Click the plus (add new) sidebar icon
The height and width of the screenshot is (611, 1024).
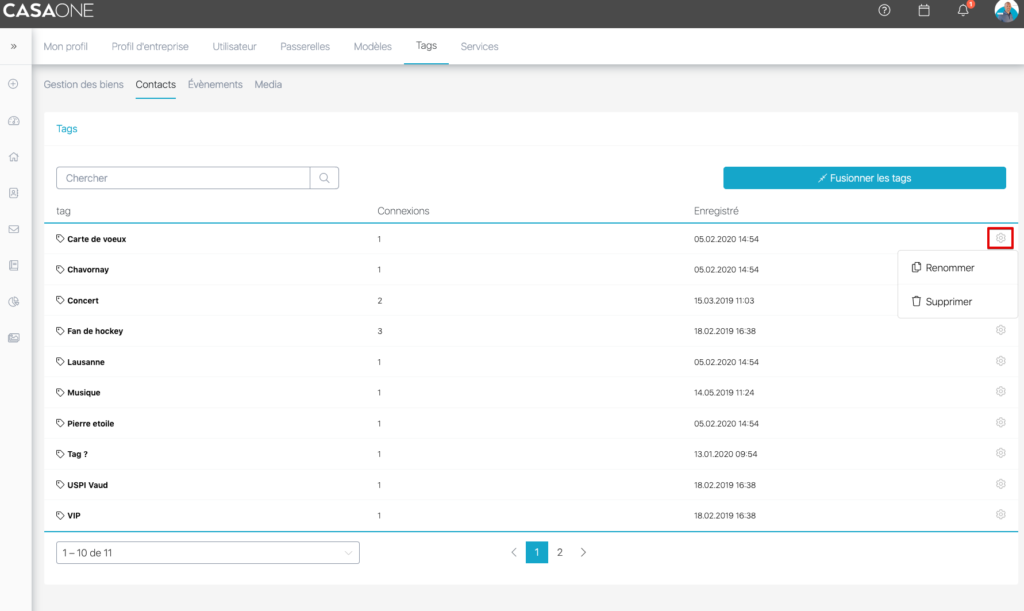click(x=14, y=84)
